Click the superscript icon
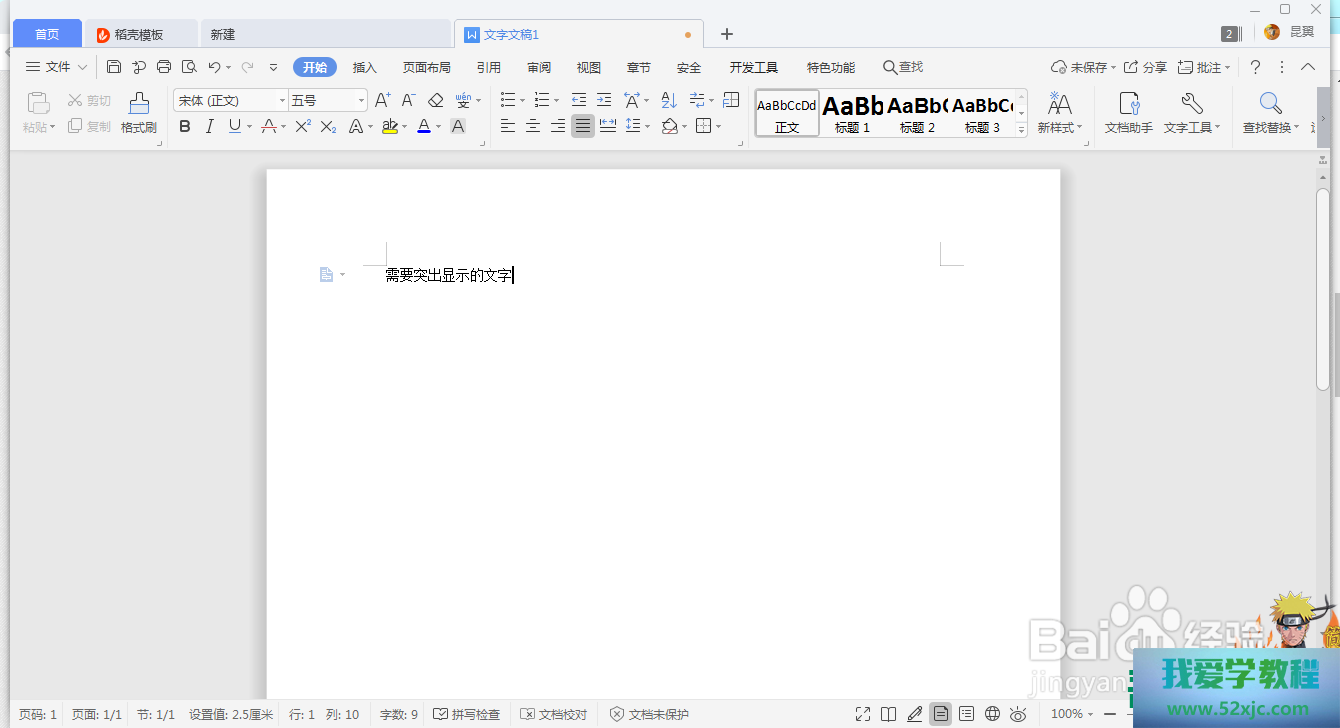Screen dimensions: 1340x728 pyautogui.click(x=302, y=126)
